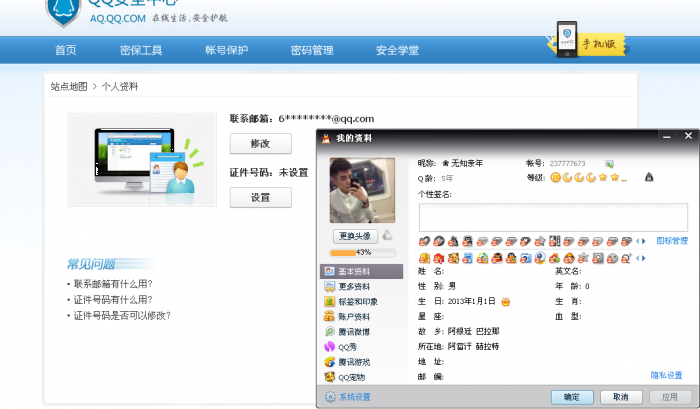Click the yellow bear pet icon in the lower icon row
This screenshot has height=409, width=700.
[x=453, y=258]
